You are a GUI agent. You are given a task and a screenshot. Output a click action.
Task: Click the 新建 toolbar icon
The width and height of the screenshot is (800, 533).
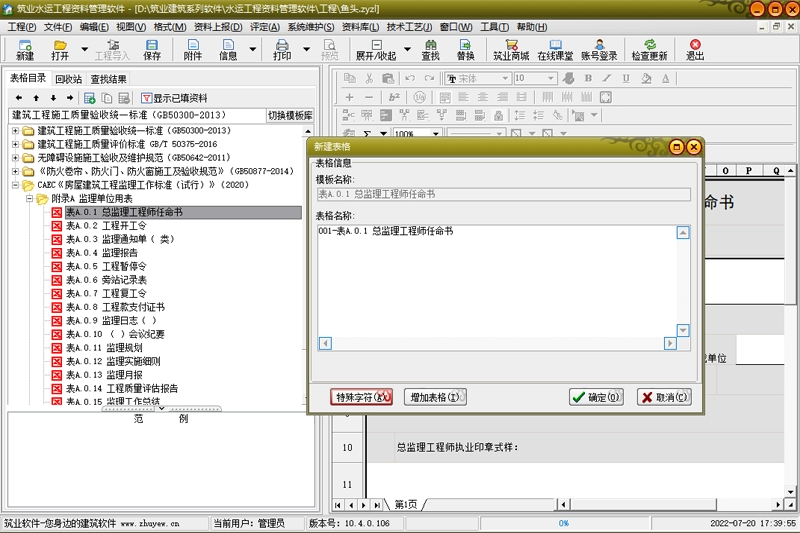coord(24,49)
